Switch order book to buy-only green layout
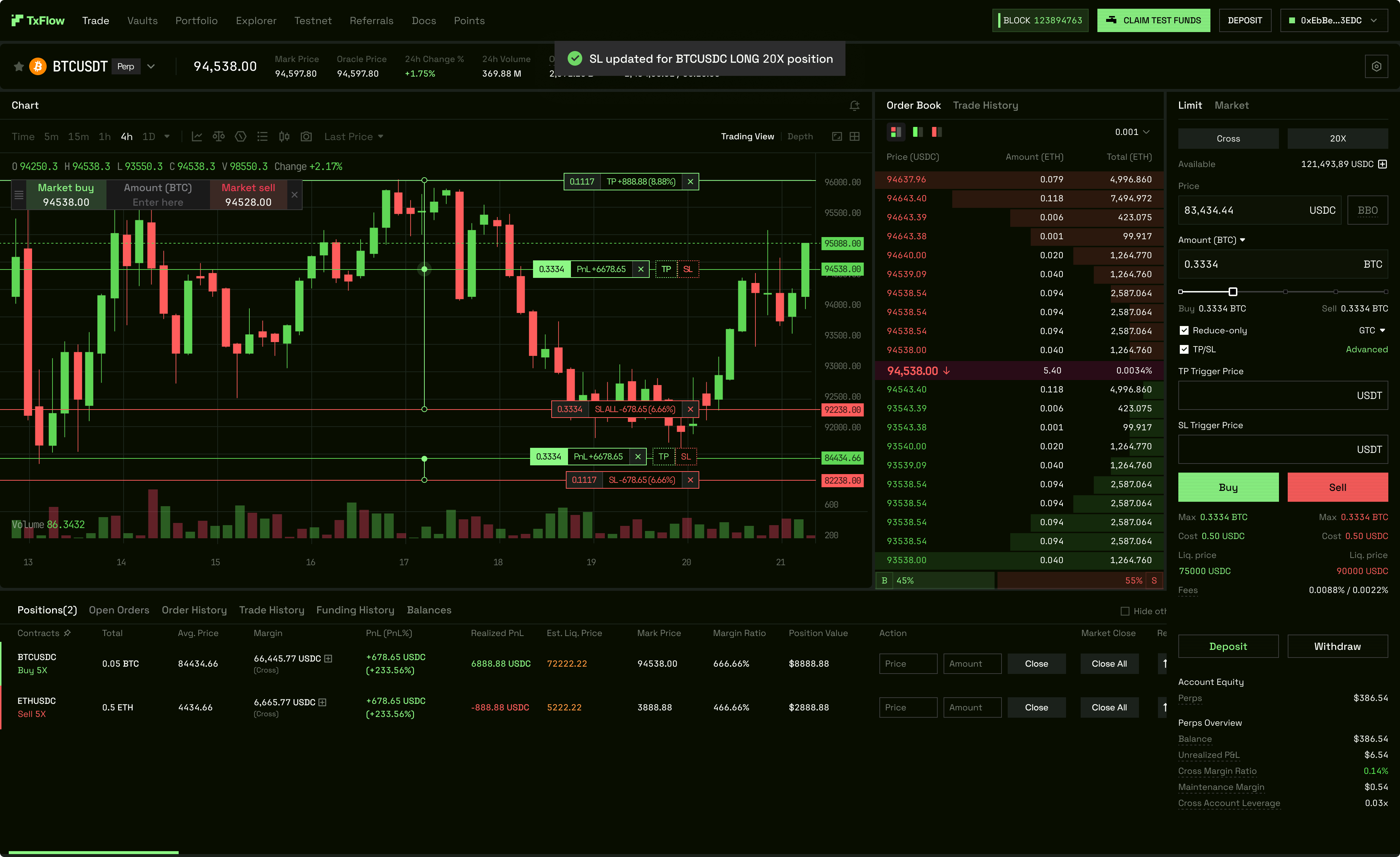1400x857 pixels. (917, 132)
